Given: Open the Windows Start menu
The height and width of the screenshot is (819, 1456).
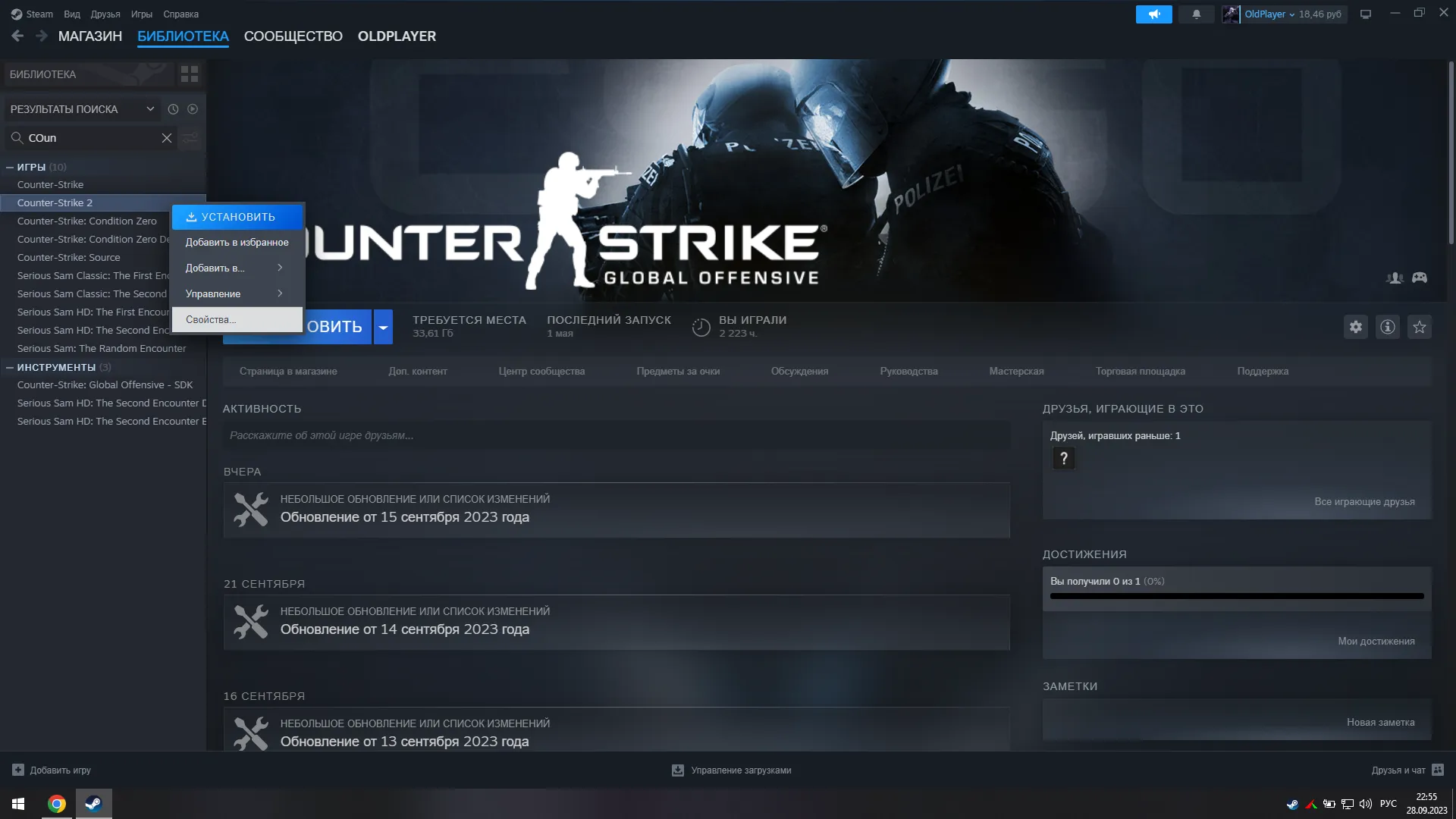Looking at the screenshot, I should coord(18,804).
